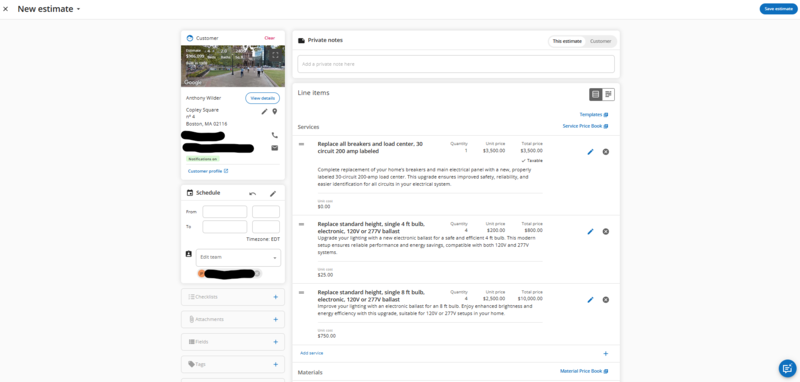Image resolution: width=800 pixels, height=382 pixels.
Task: Click the Attachments section label
Action: 209,319
